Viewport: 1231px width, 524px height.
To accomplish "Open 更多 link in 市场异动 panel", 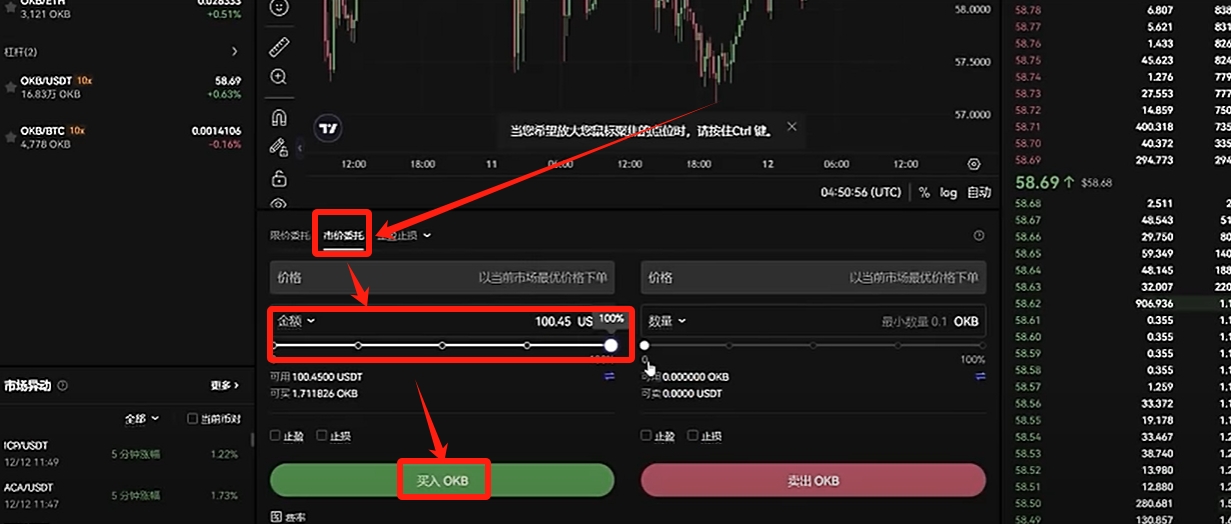I will (224, 386).
